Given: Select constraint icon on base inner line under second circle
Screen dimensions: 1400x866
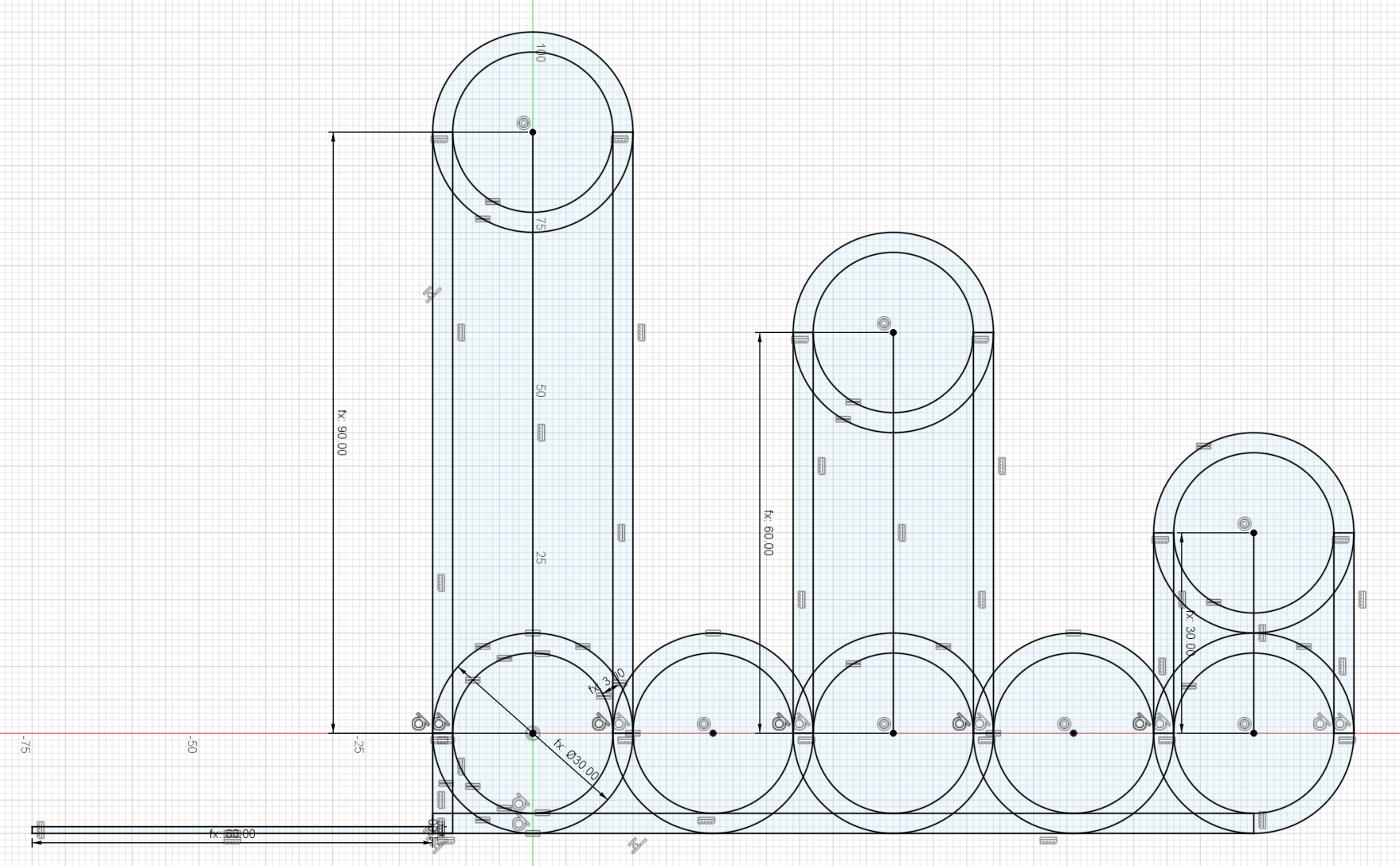Looking at the screenshot, I should [x=705, y=821].
